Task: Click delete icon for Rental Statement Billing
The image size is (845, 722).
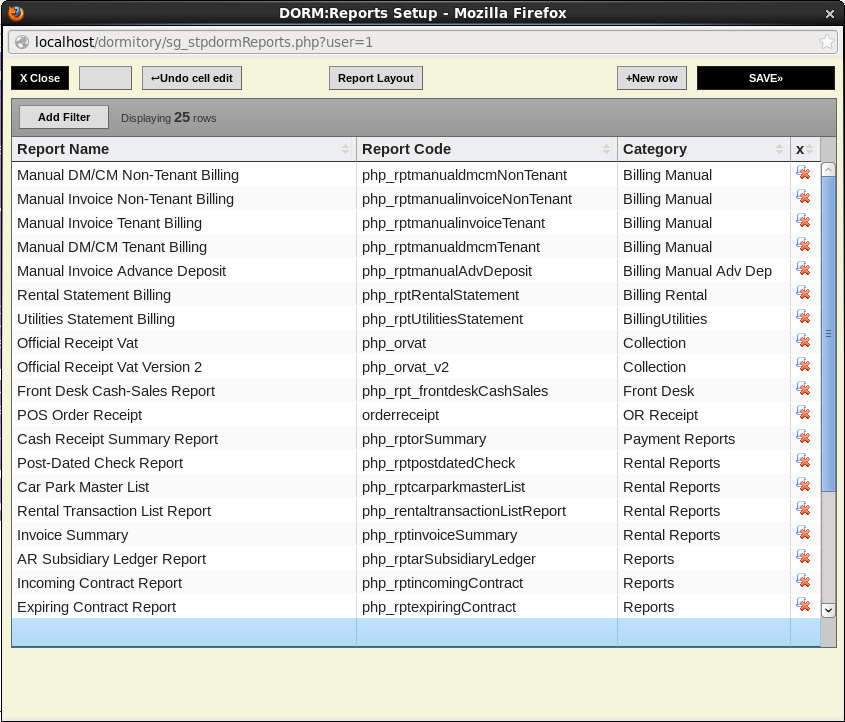Action: [803, 293]
